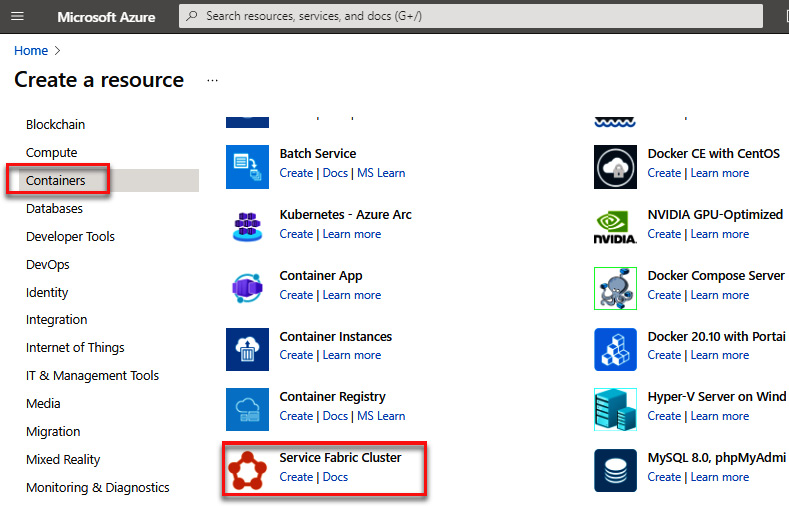Go to Home breadcrumb

pyautogui.click(x=31, y=51)
